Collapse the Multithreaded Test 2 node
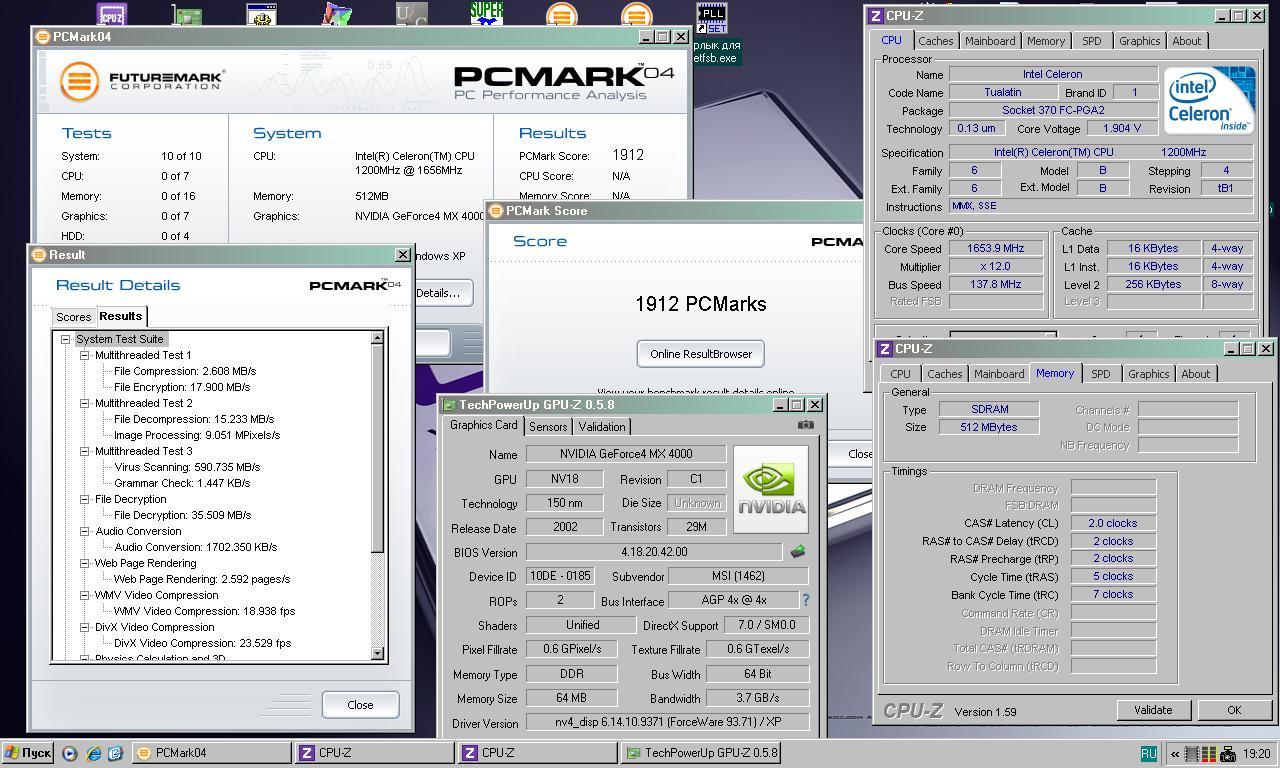 tap(85, 403)
